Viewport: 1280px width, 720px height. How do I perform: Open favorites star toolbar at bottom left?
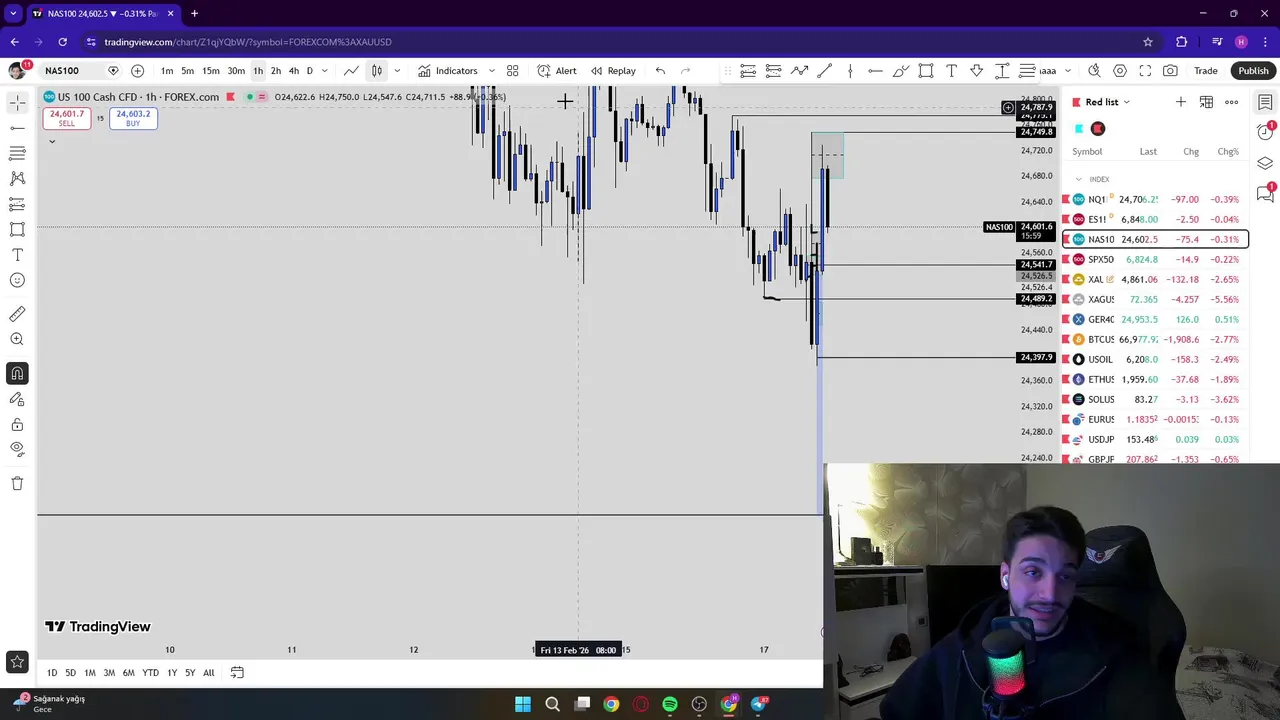(17, 661)
